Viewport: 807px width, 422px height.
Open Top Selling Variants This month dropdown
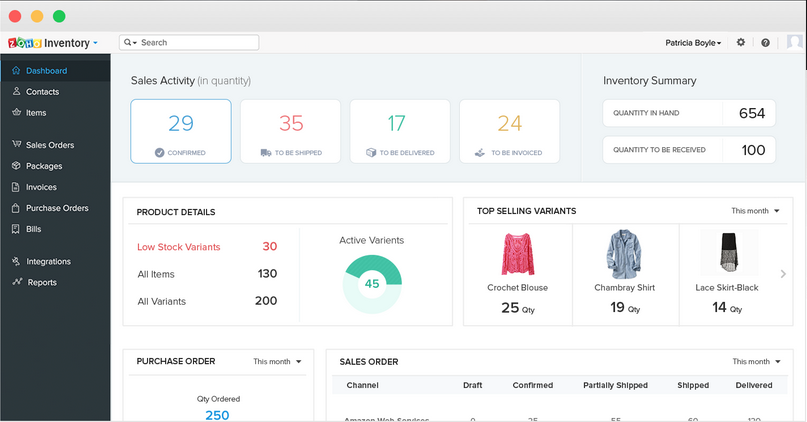tap(756, 211)
